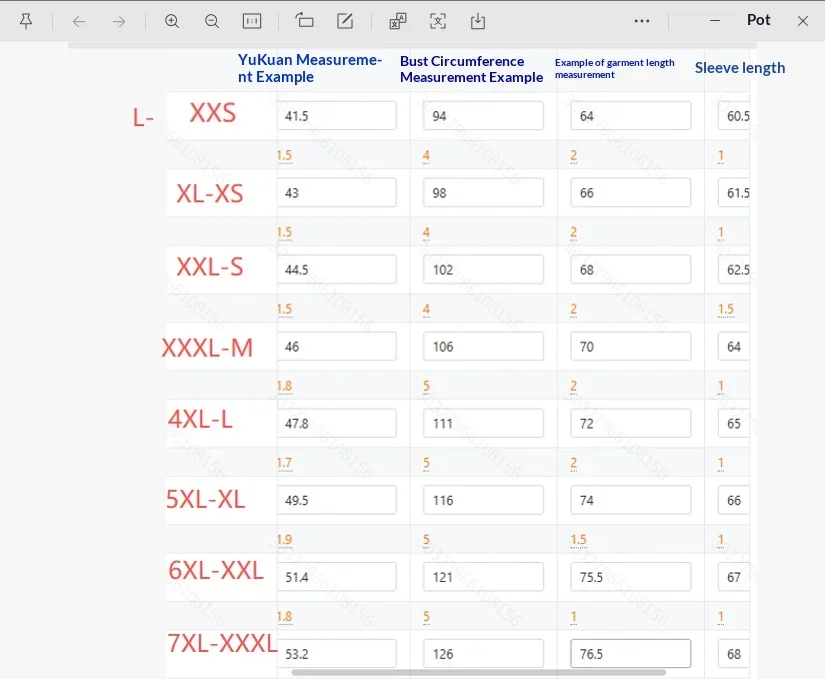Translate the image text
Screen dimensions: 825x679
tap(398, 21)
